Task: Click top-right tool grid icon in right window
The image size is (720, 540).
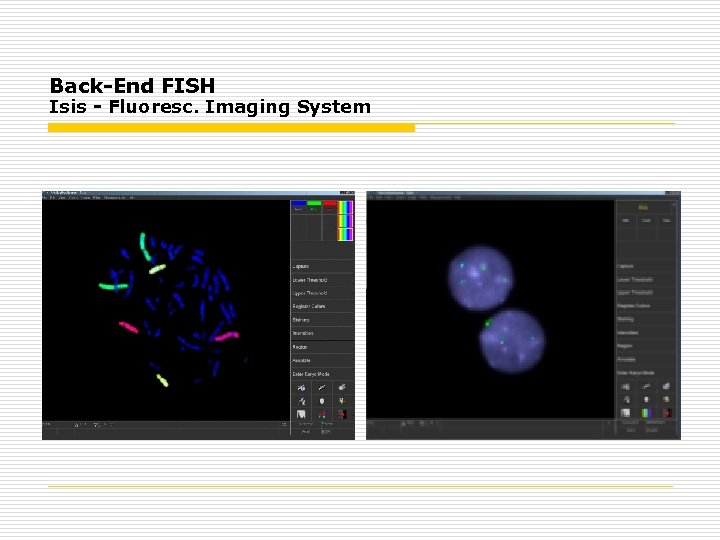Action: (x=667, y=387)
